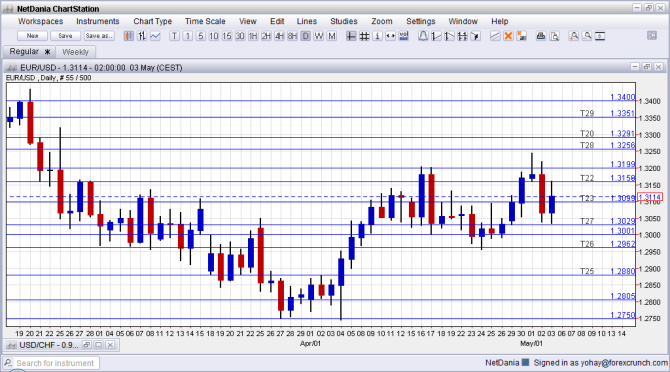This screenshot has height=372, width=670.
Task: Select the trend line drawing tool
Action: pyautogui.click(x=495, y=36)
